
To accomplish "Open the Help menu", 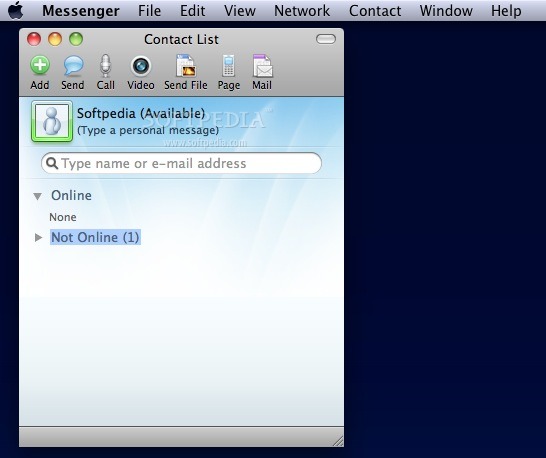I will (x=506, y=11).
